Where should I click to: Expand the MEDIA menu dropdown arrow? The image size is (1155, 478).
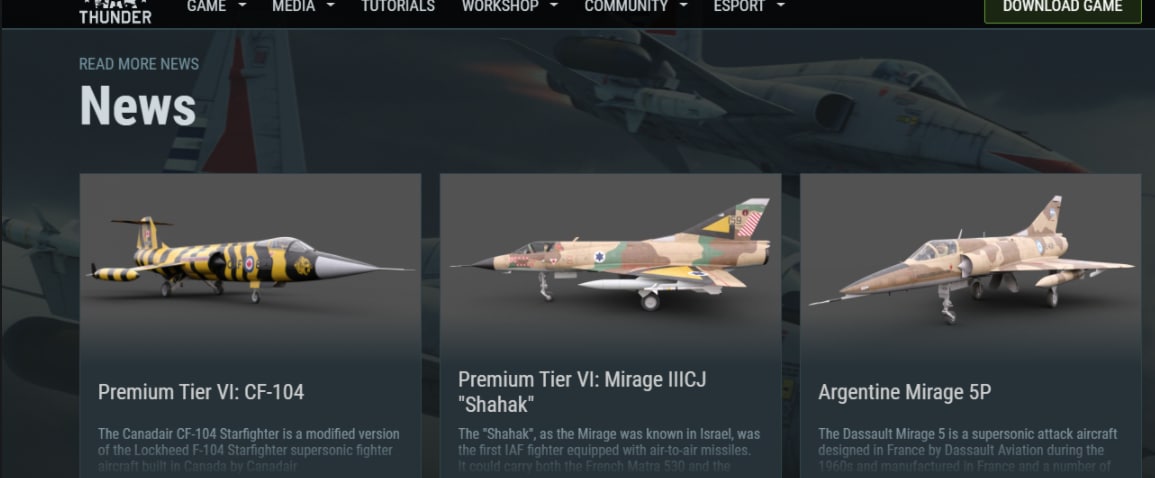coord(330,6)
